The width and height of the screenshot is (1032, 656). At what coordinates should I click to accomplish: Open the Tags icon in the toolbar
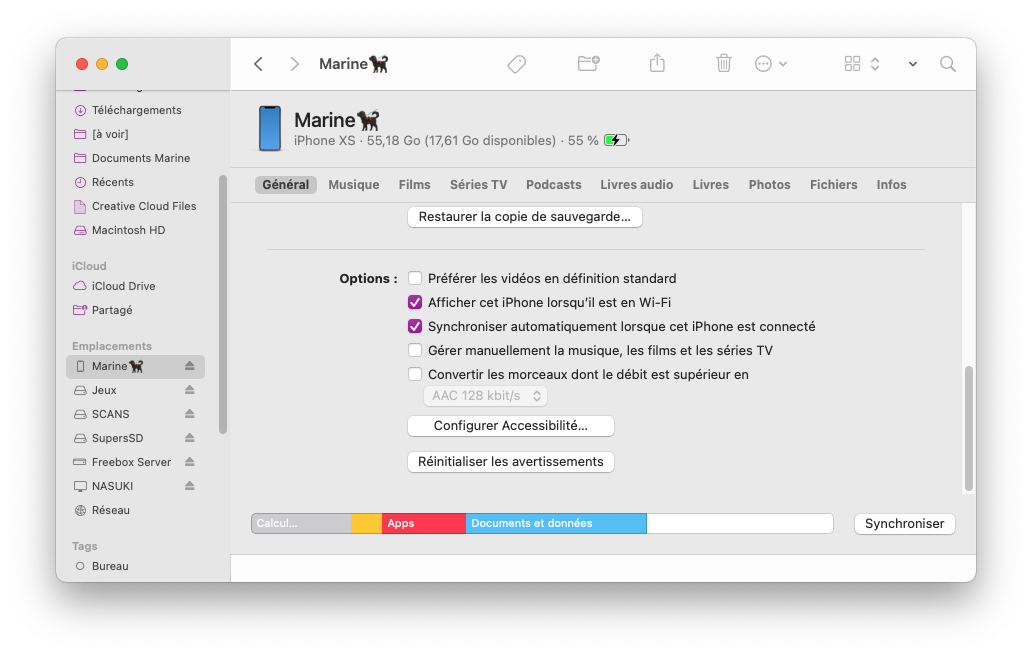[516, 63]
